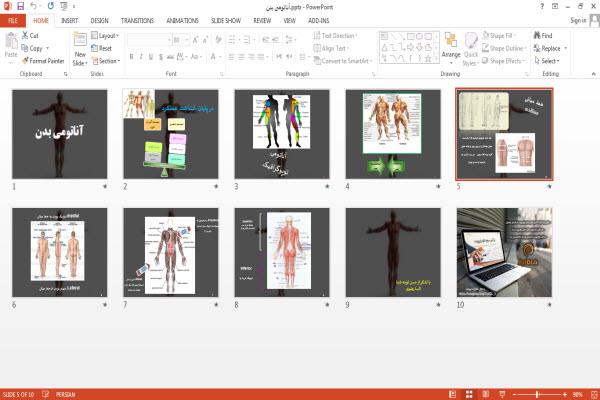This screenshot has height=400, width=600.
Task: Click Slide Sorter view icon in status bar
Action: click(x=469, y=394)
